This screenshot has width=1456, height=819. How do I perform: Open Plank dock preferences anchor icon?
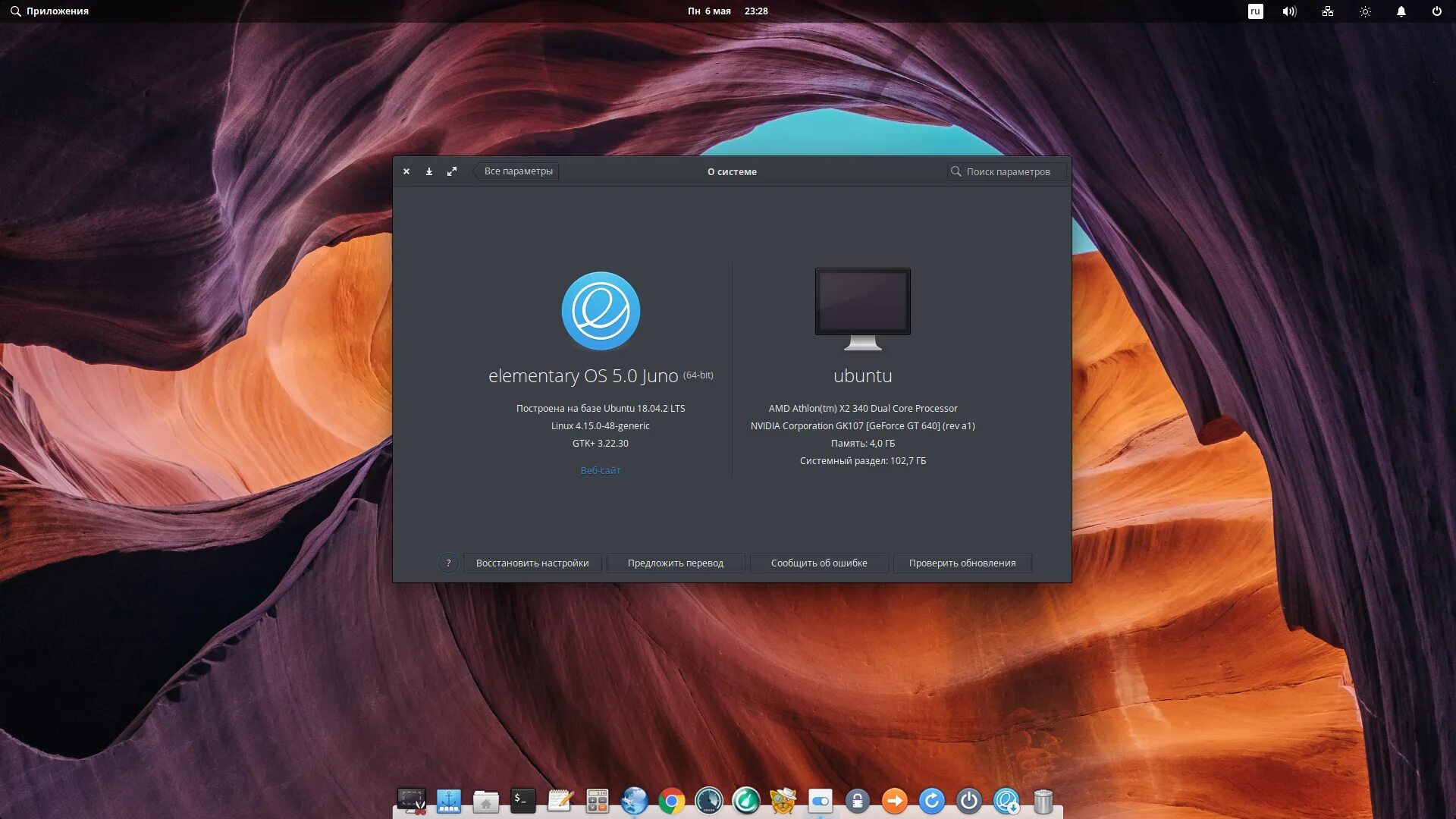coord(449,800)
